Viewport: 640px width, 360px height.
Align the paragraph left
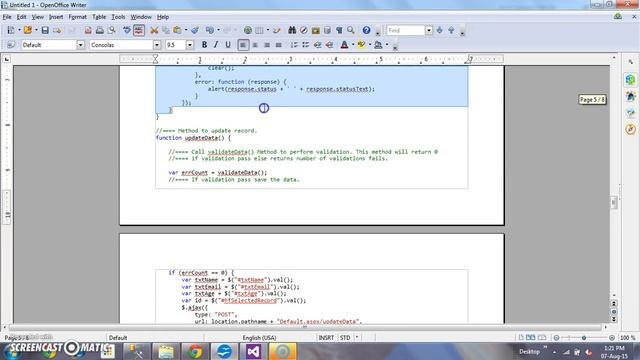click(x=243, y=45)
